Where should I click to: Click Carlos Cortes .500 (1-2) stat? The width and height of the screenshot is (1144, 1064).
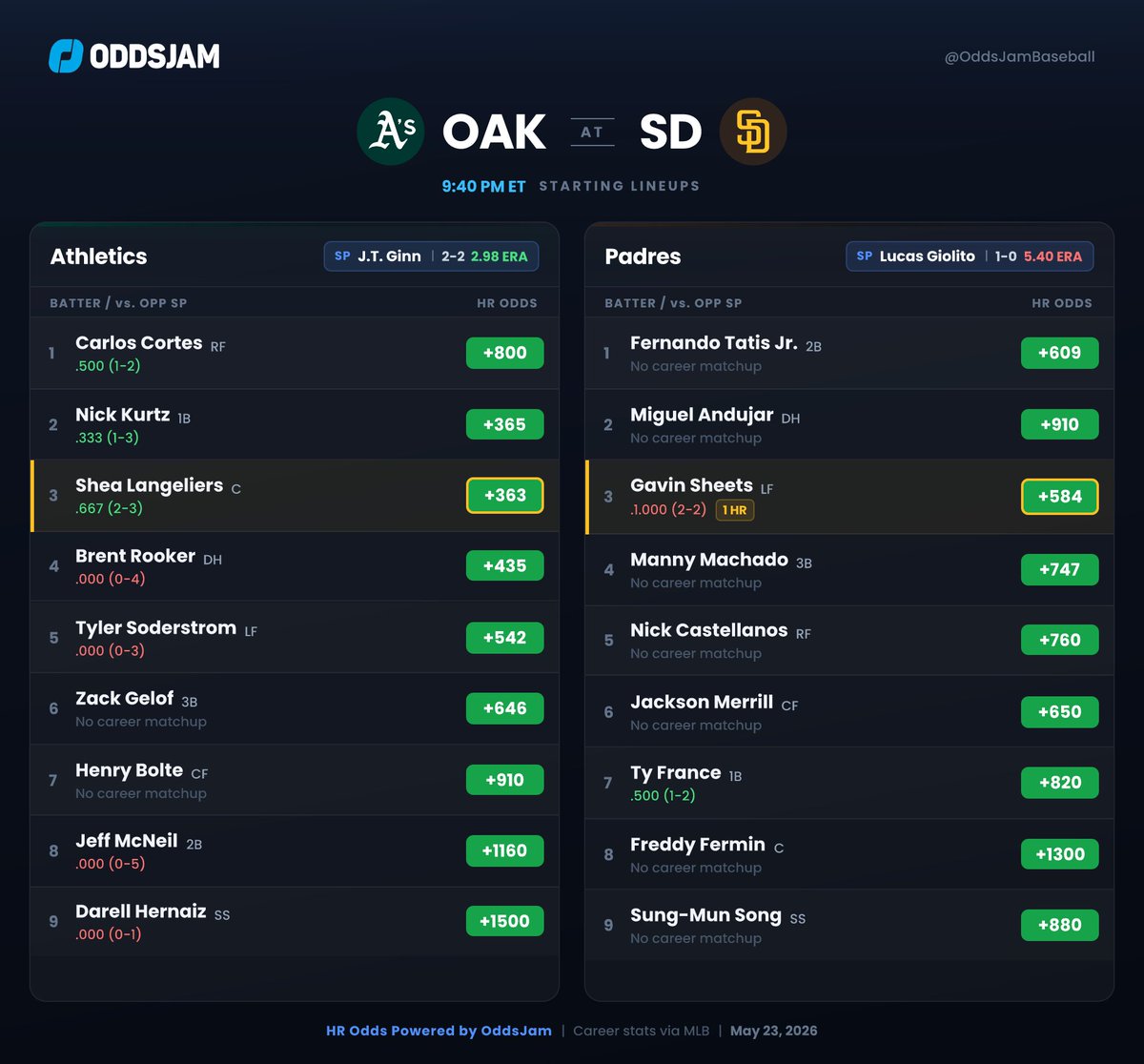pos(108,366)
